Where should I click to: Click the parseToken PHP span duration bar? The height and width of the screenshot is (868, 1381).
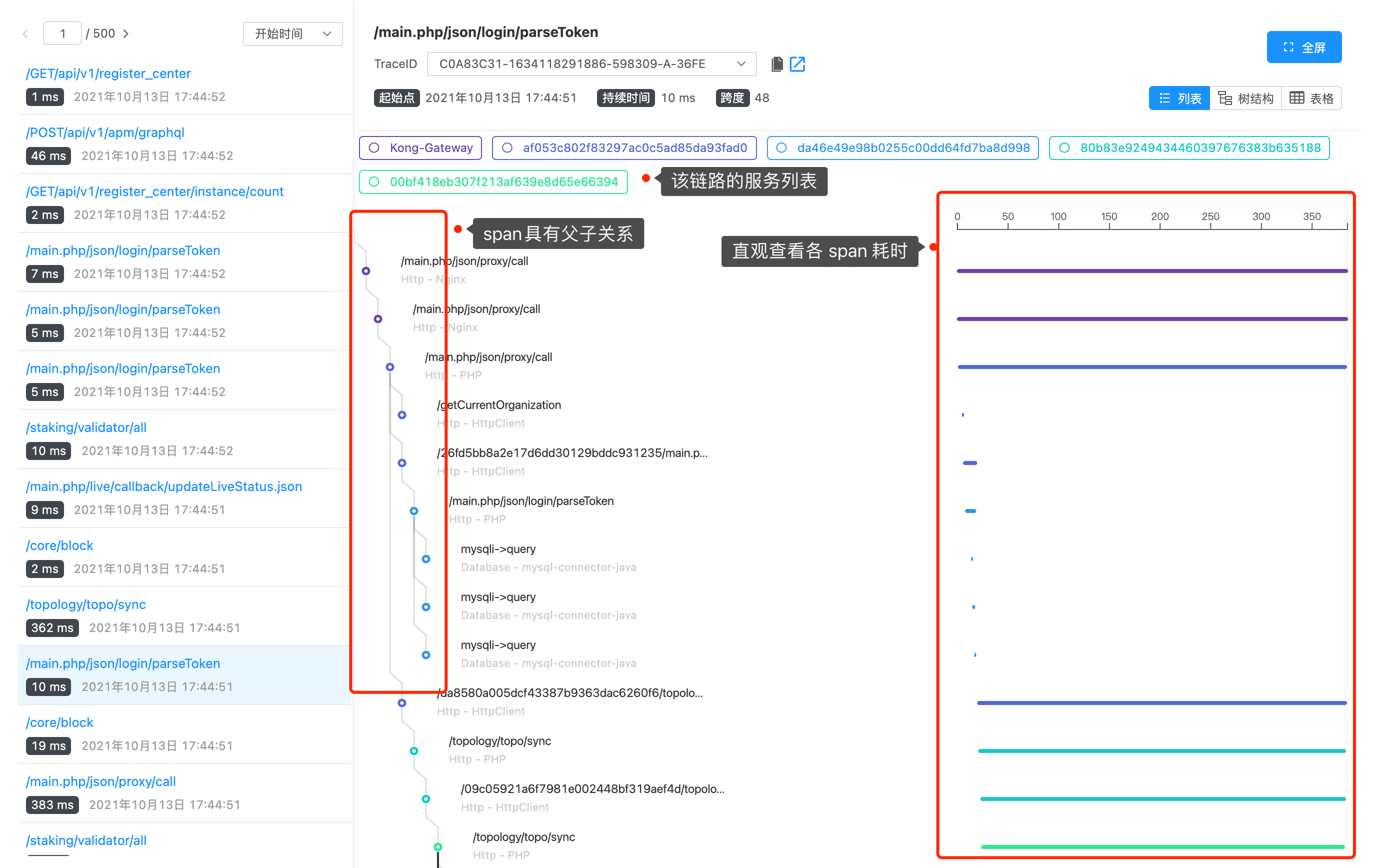coord(970,511)
